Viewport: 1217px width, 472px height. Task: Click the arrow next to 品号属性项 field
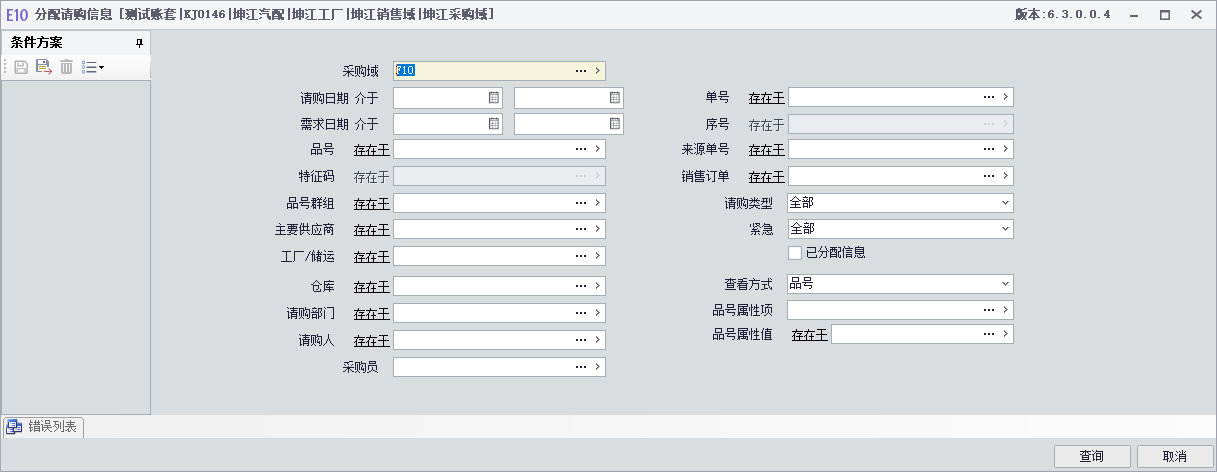(x=1005, y=310)
